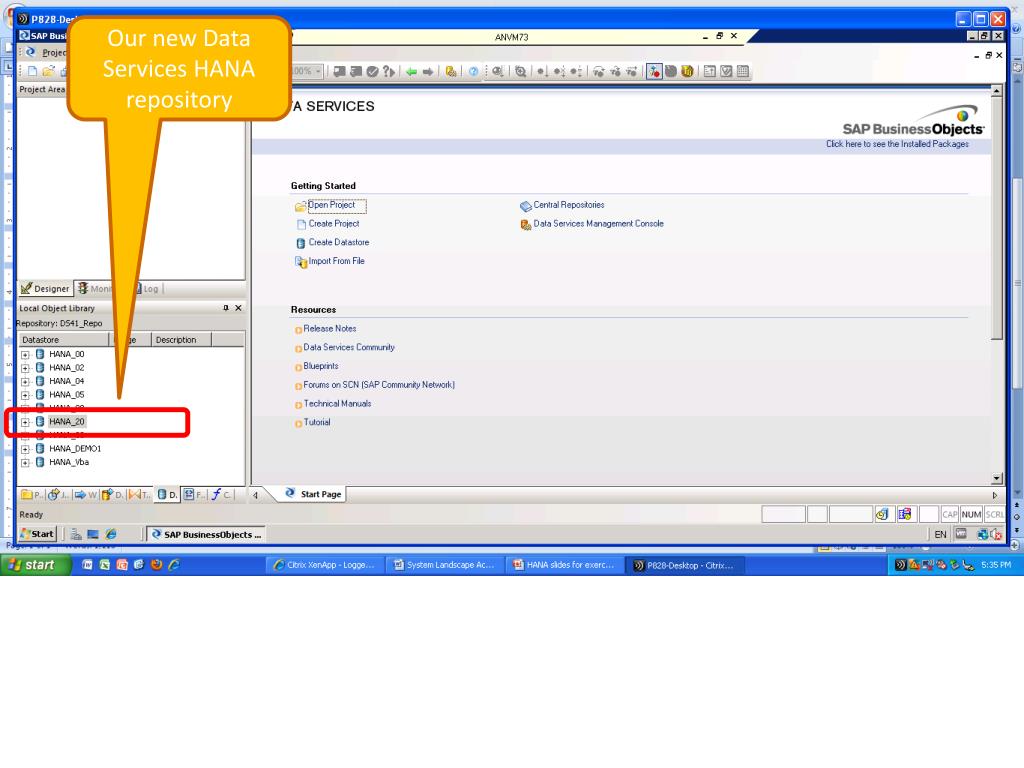Viewport: 1024px width, 768px height.
Task: Switch to the Designer tab
Action: coord(45,289)
